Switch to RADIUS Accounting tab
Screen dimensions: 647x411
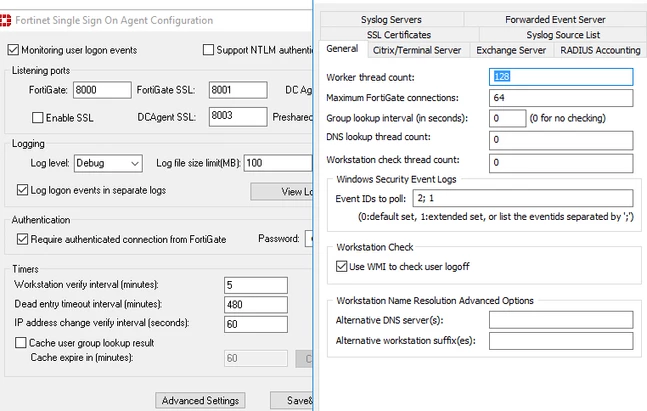pyautogui.click(x=600, y=50)
